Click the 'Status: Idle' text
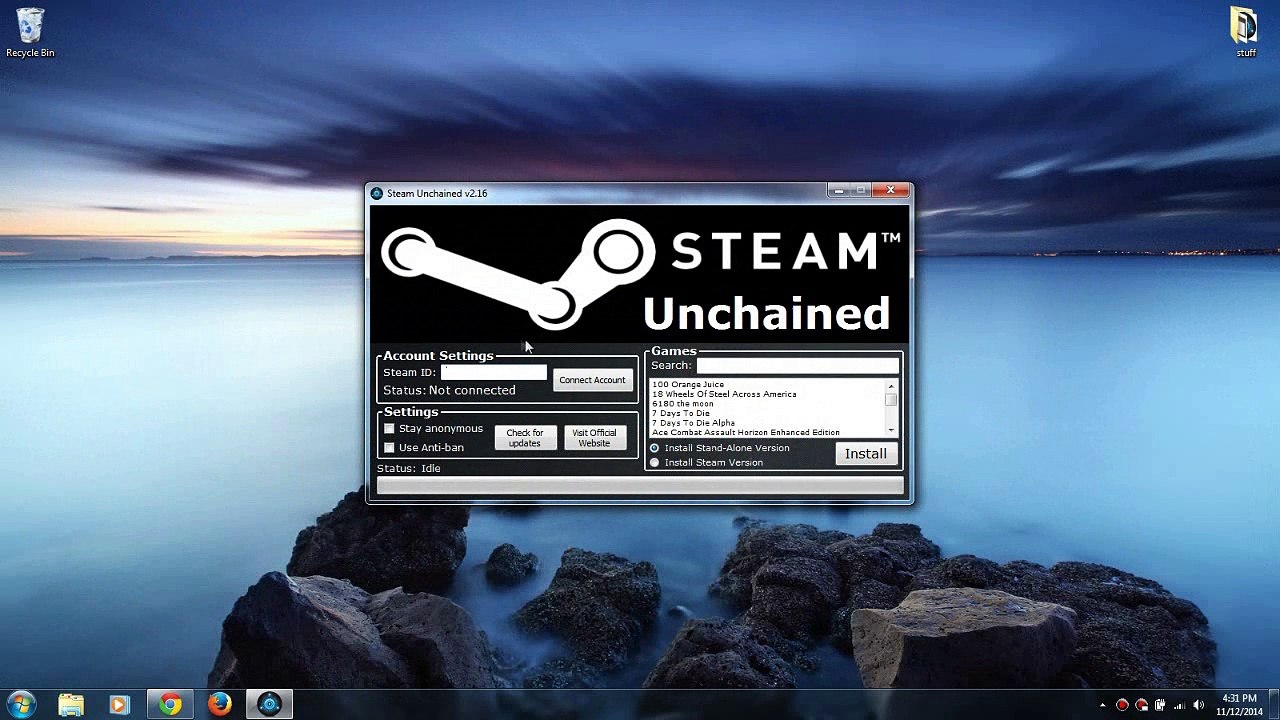 [x=409, y=468]
